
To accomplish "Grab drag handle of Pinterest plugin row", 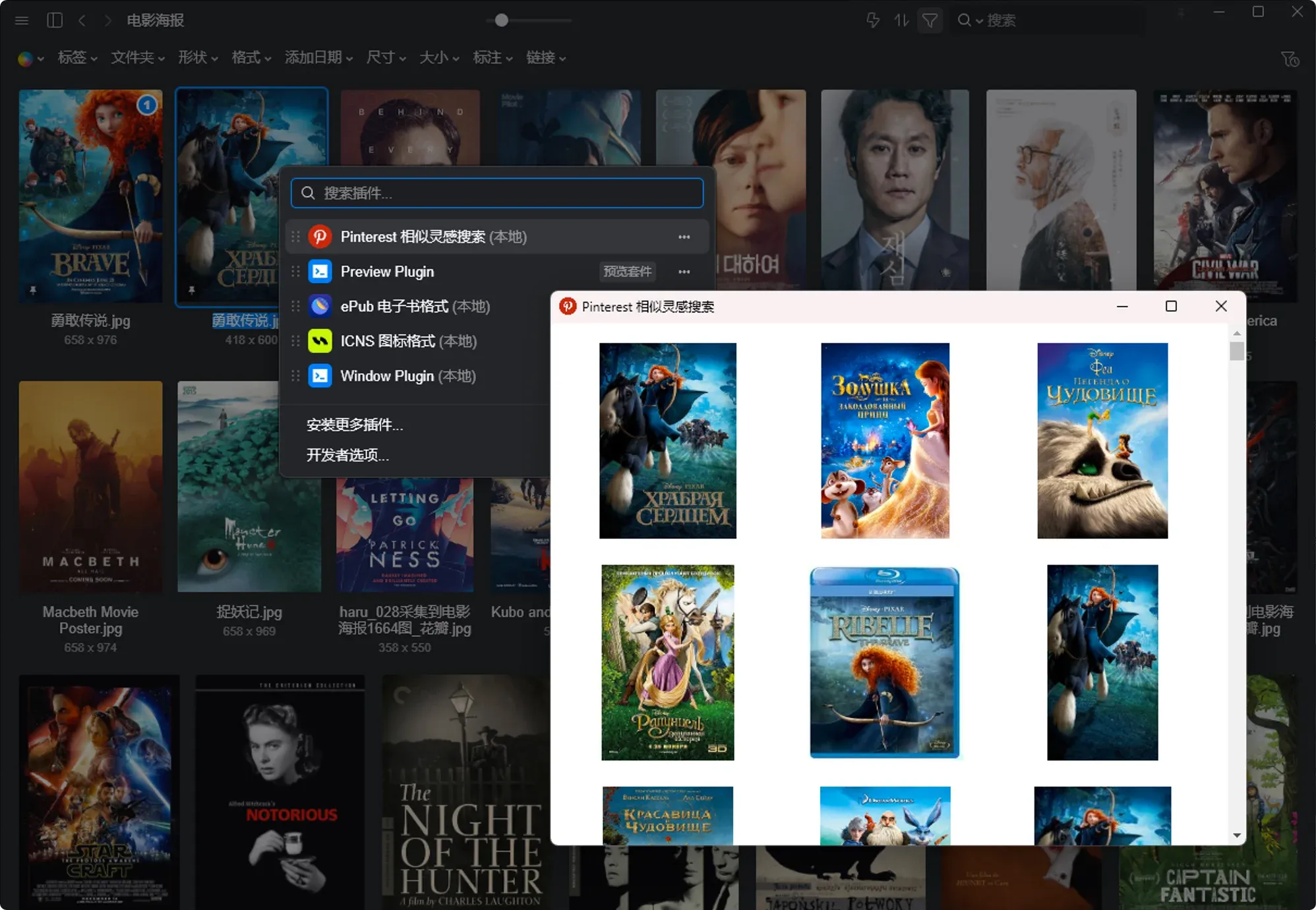I will [x=295, y=237].
